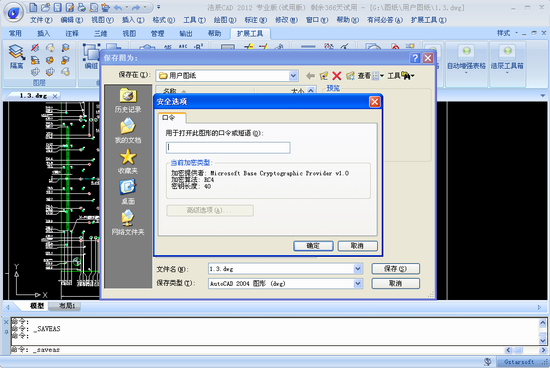This screenshot has width=550, height=368.
Task: Click 取消 at bottom of save dialog
Action: tap(395, 283)
